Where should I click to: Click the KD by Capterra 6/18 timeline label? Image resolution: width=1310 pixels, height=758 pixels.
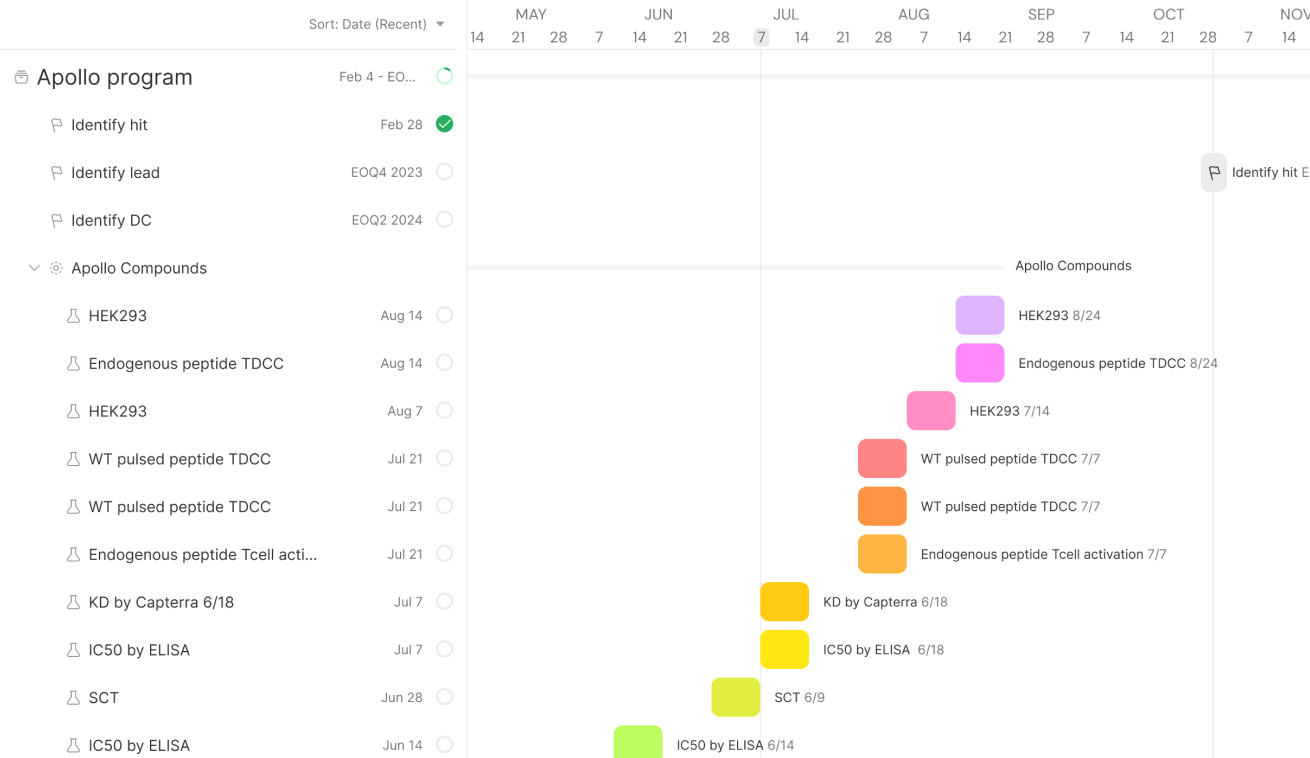coord(885,602)
